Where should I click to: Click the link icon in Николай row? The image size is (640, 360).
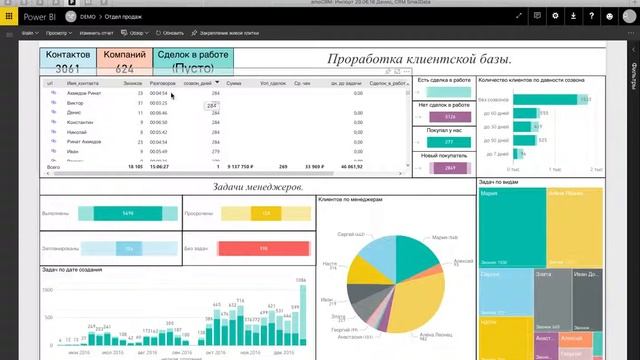pos(53,132)
